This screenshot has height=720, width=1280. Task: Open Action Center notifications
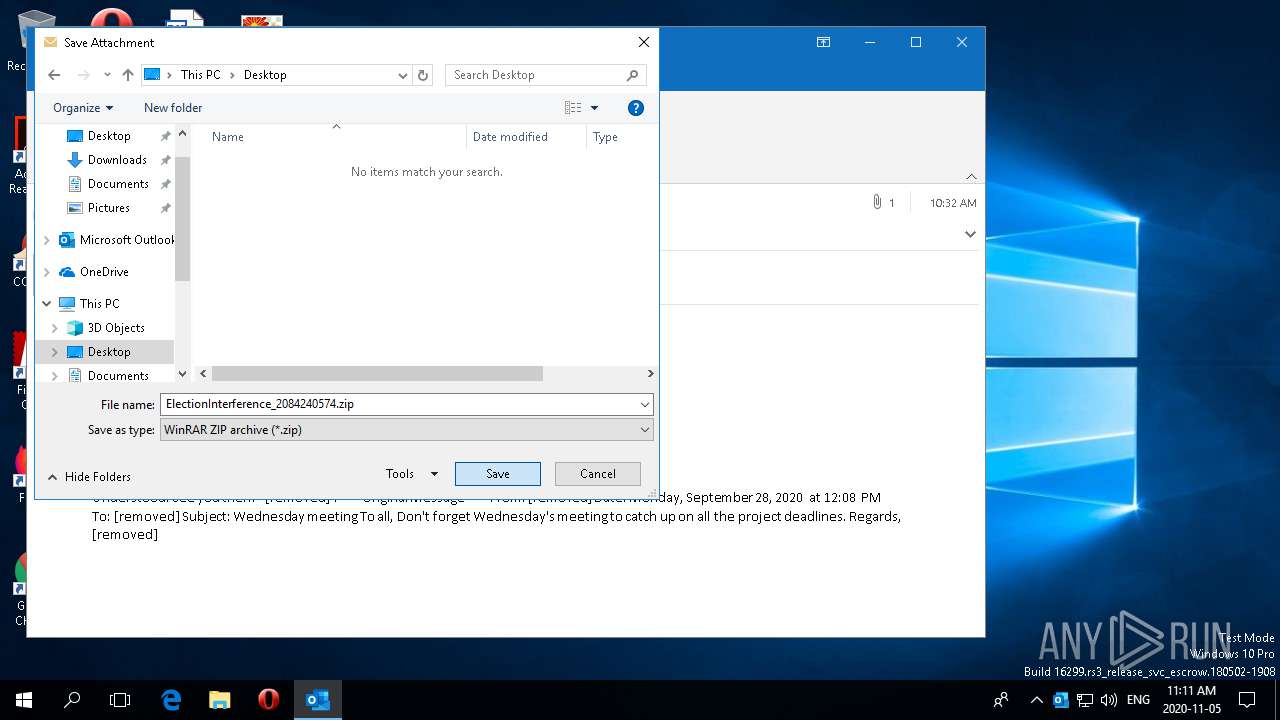[1247, 700]
